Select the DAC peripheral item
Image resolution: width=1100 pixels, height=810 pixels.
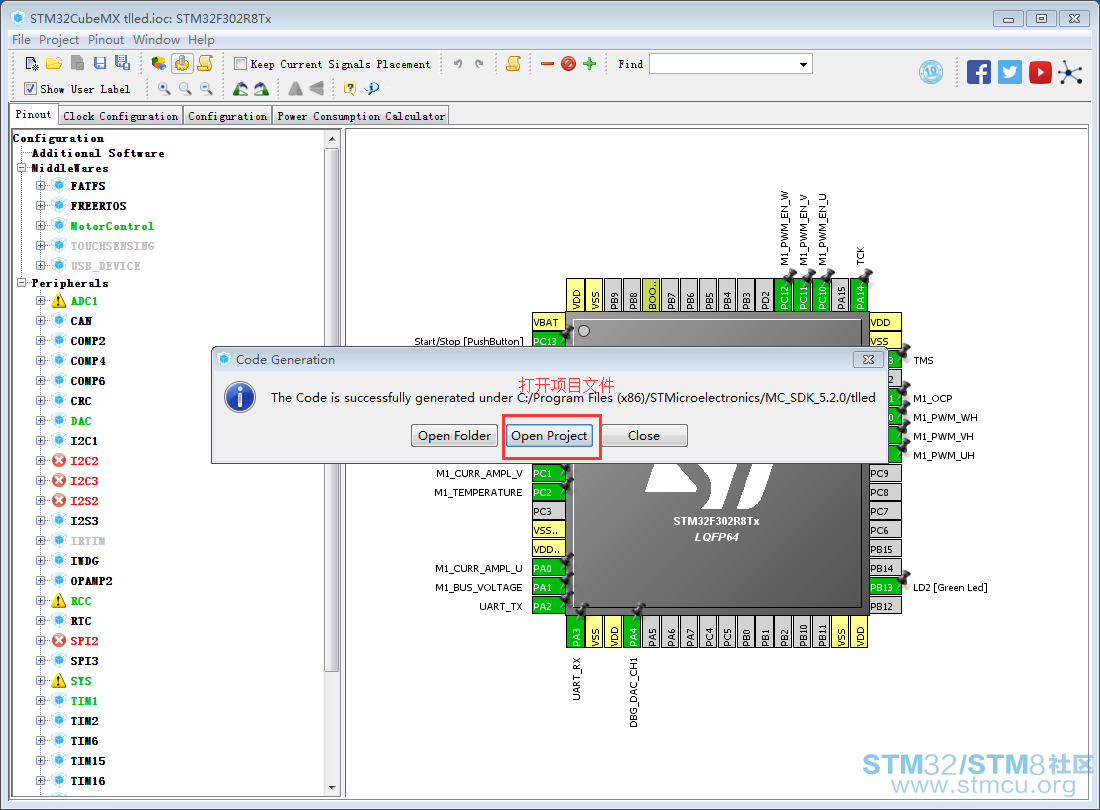pyautogui.click(x=81, y=421)
